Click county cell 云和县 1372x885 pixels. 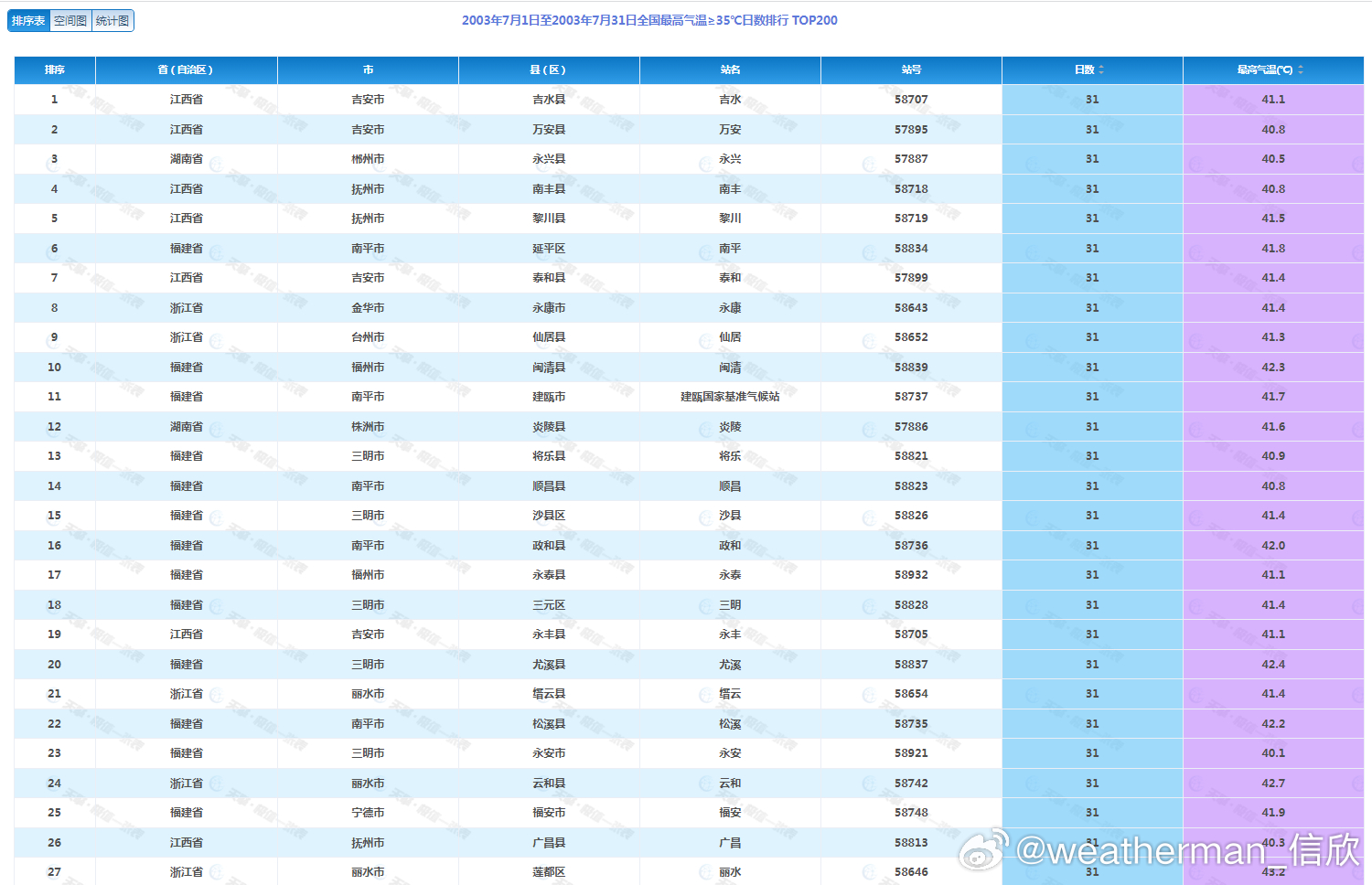click(549, 783)
